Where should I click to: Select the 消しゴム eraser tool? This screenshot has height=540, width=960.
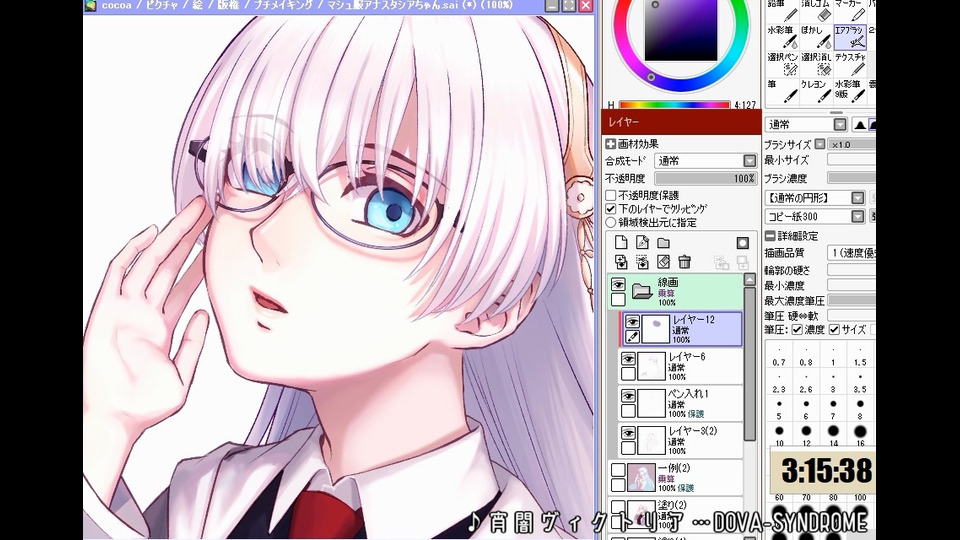point(817,10)
